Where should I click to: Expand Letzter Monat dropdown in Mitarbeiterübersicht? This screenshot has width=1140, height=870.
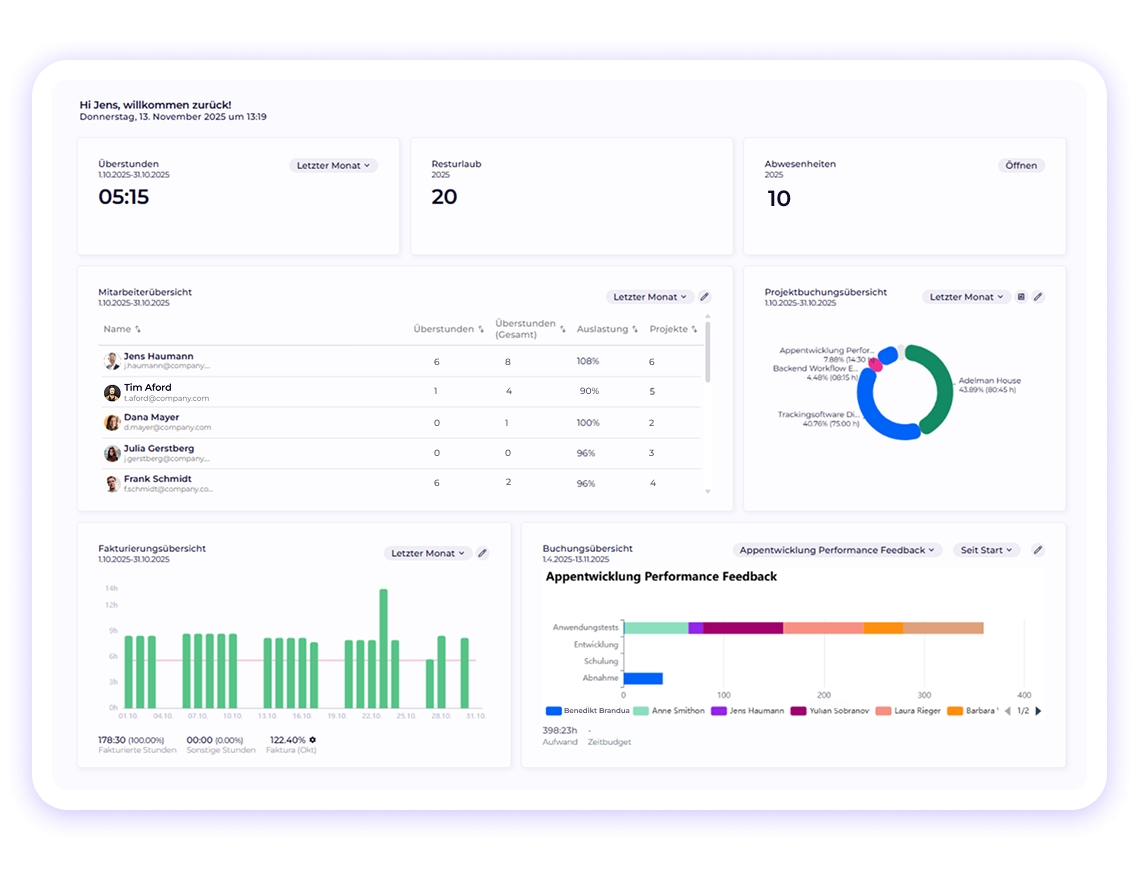pyautogui.click(x=650, y=297)
